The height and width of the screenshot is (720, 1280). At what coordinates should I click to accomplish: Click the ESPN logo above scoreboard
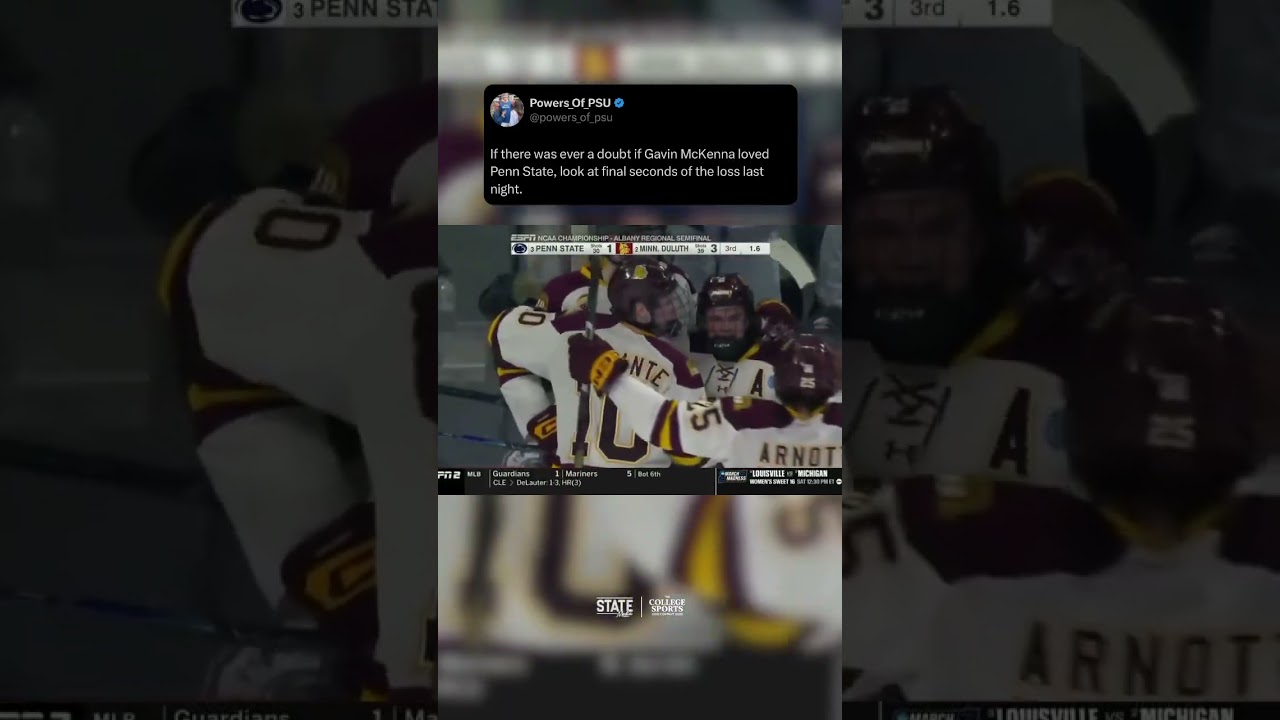pyautogui.click(x=523, y=238)
